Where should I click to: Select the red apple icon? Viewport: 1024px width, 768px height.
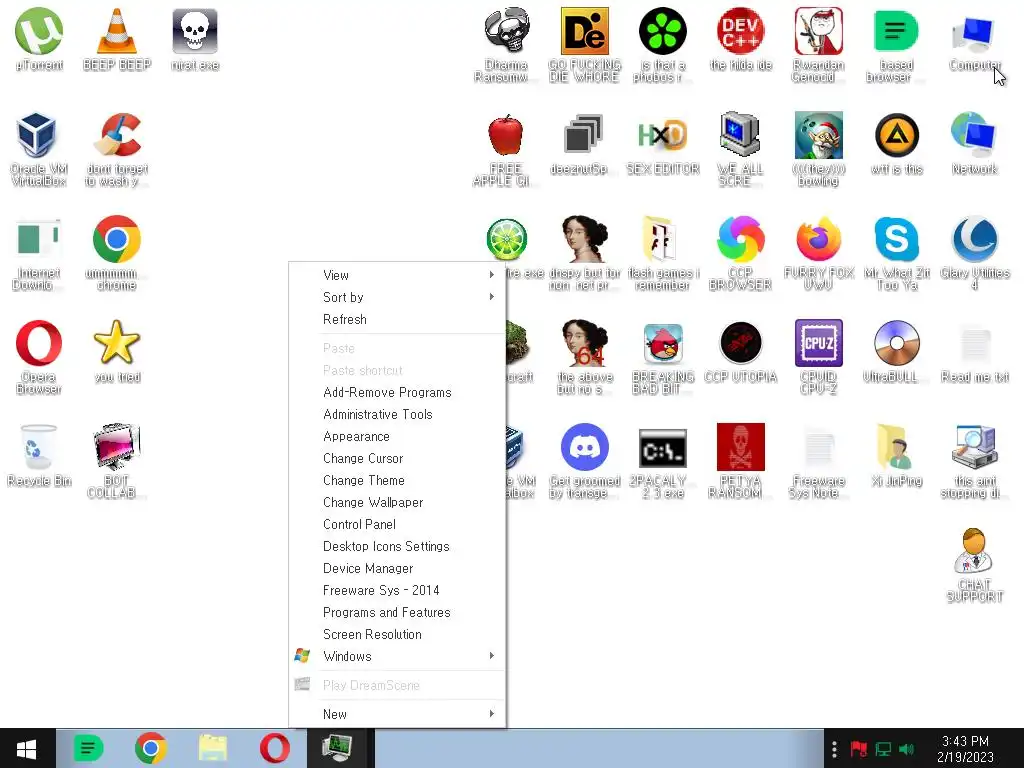[x=506, y=135]
